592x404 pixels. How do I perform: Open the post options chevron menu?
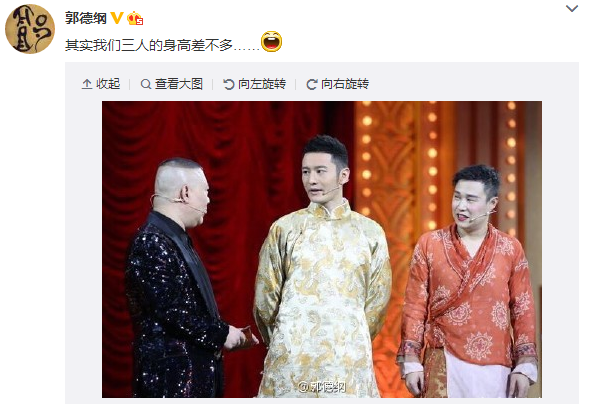(x=572, y=8)
